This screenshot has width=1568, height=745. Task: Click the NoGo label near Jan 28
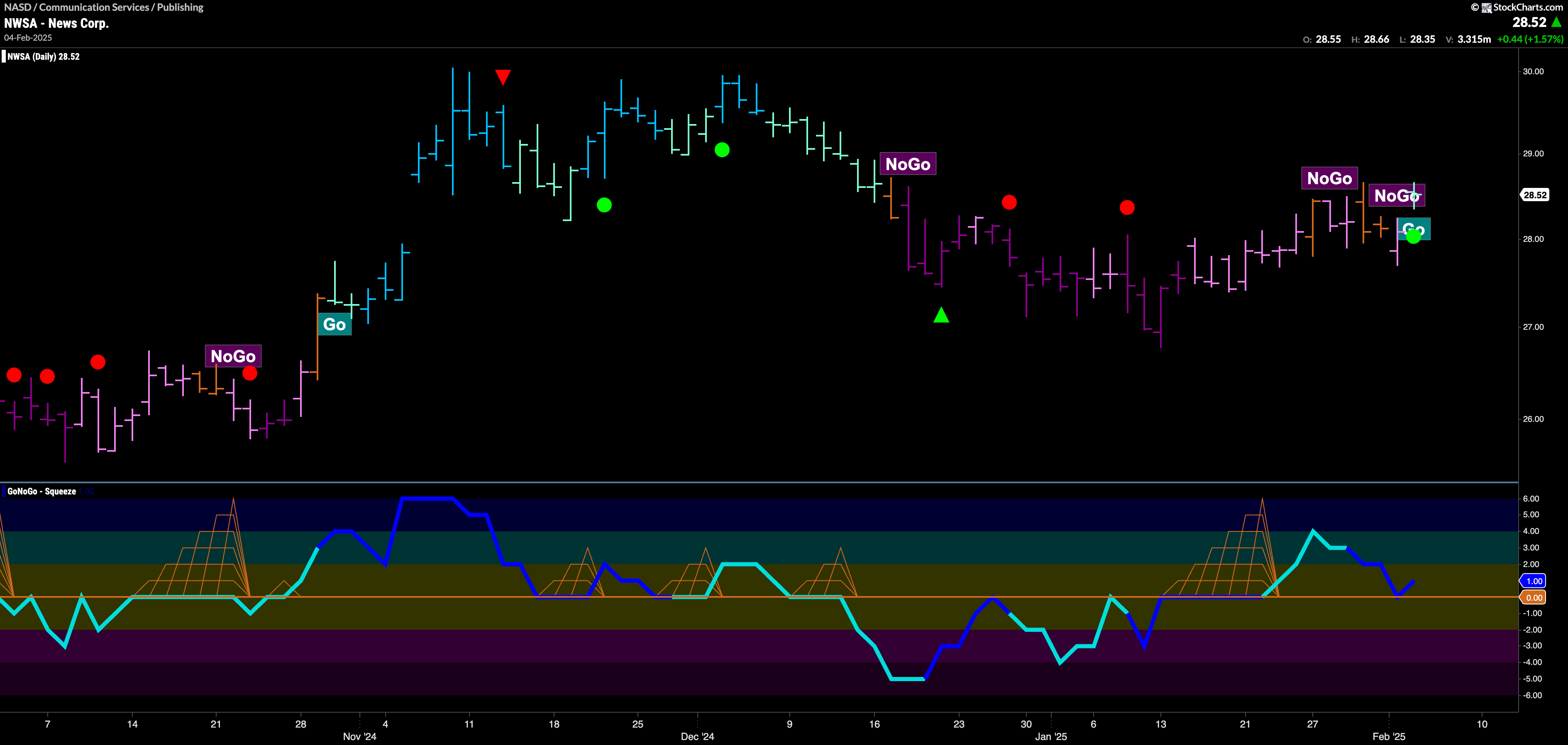click(1329, 178)
